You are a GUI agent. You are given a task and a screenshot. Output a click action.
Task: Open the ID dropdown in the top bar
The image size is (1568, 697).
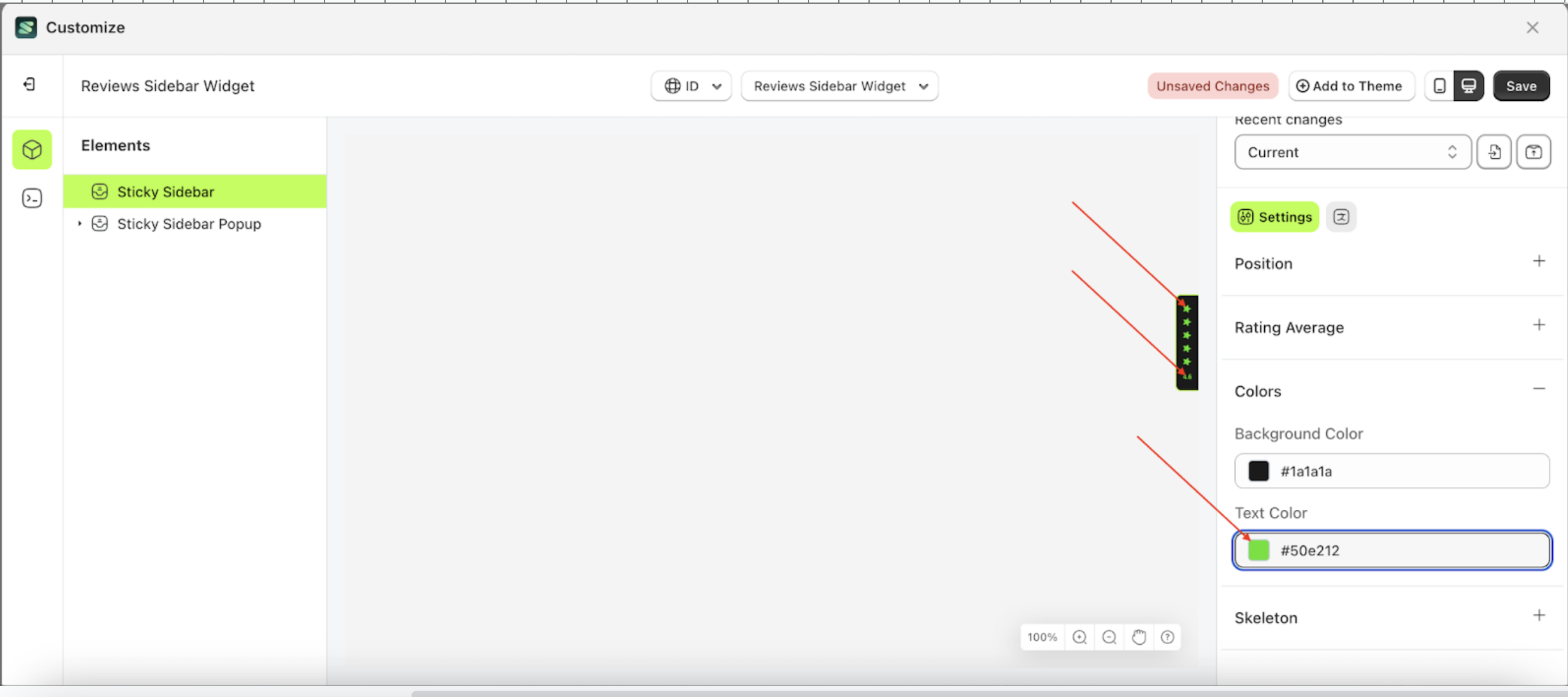[691, 86]
